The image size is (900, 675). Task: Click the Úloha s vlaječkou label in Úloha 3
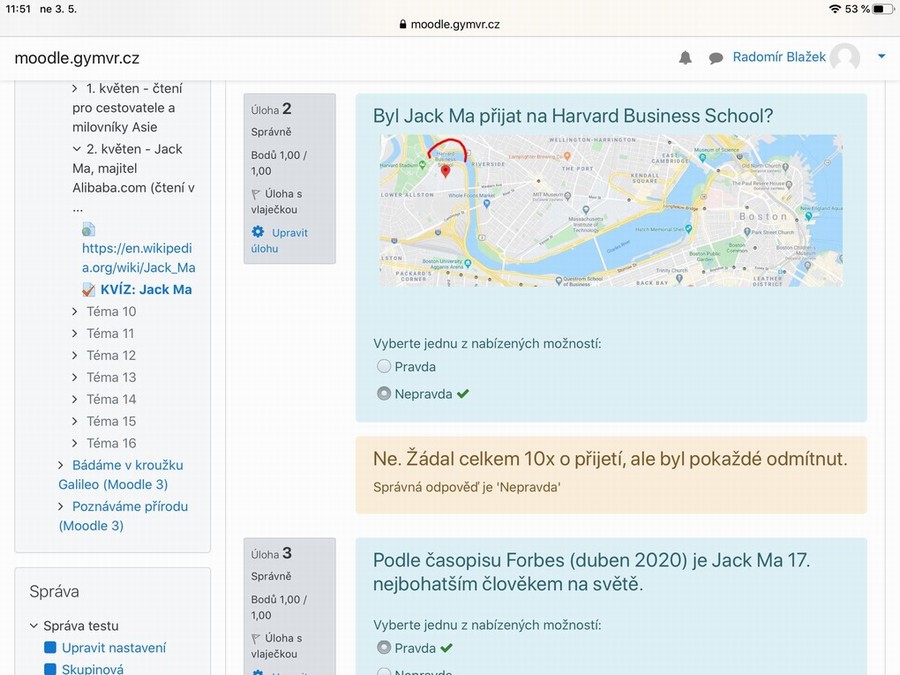277,646
